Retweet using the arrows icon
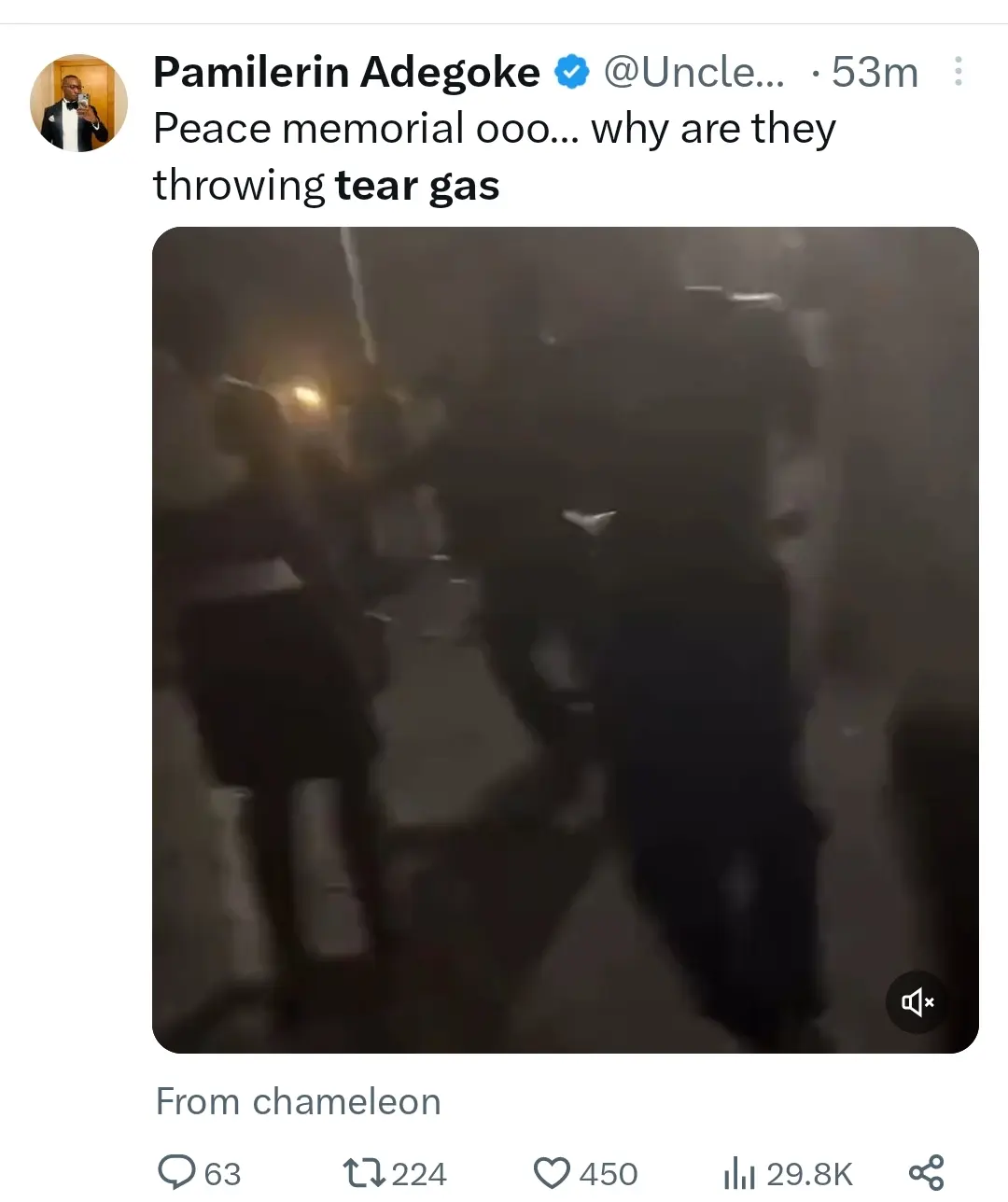This screenshot has width=1008, height=1202. (362, 1172)
